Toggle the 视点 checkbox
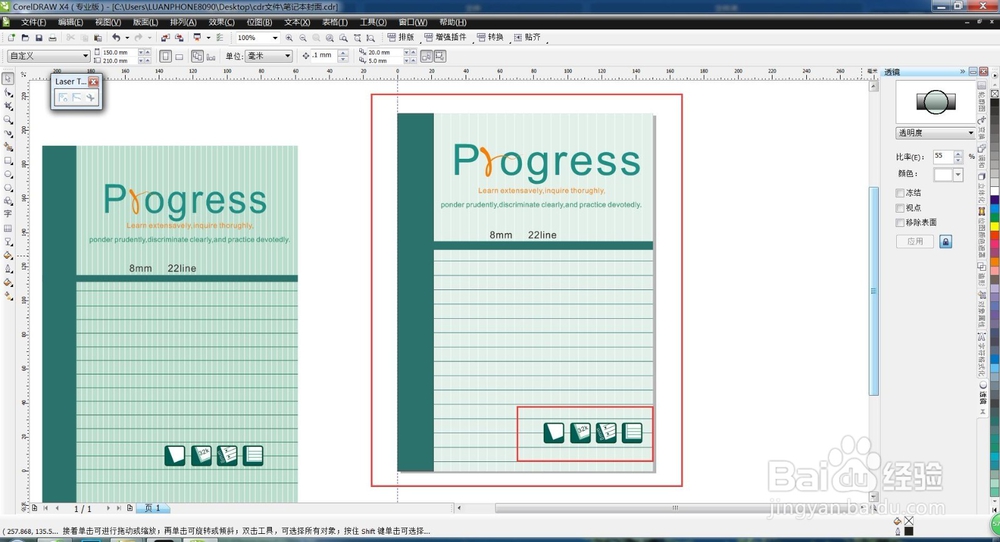This screenshot has height=542, width=1000. point(899,208)
